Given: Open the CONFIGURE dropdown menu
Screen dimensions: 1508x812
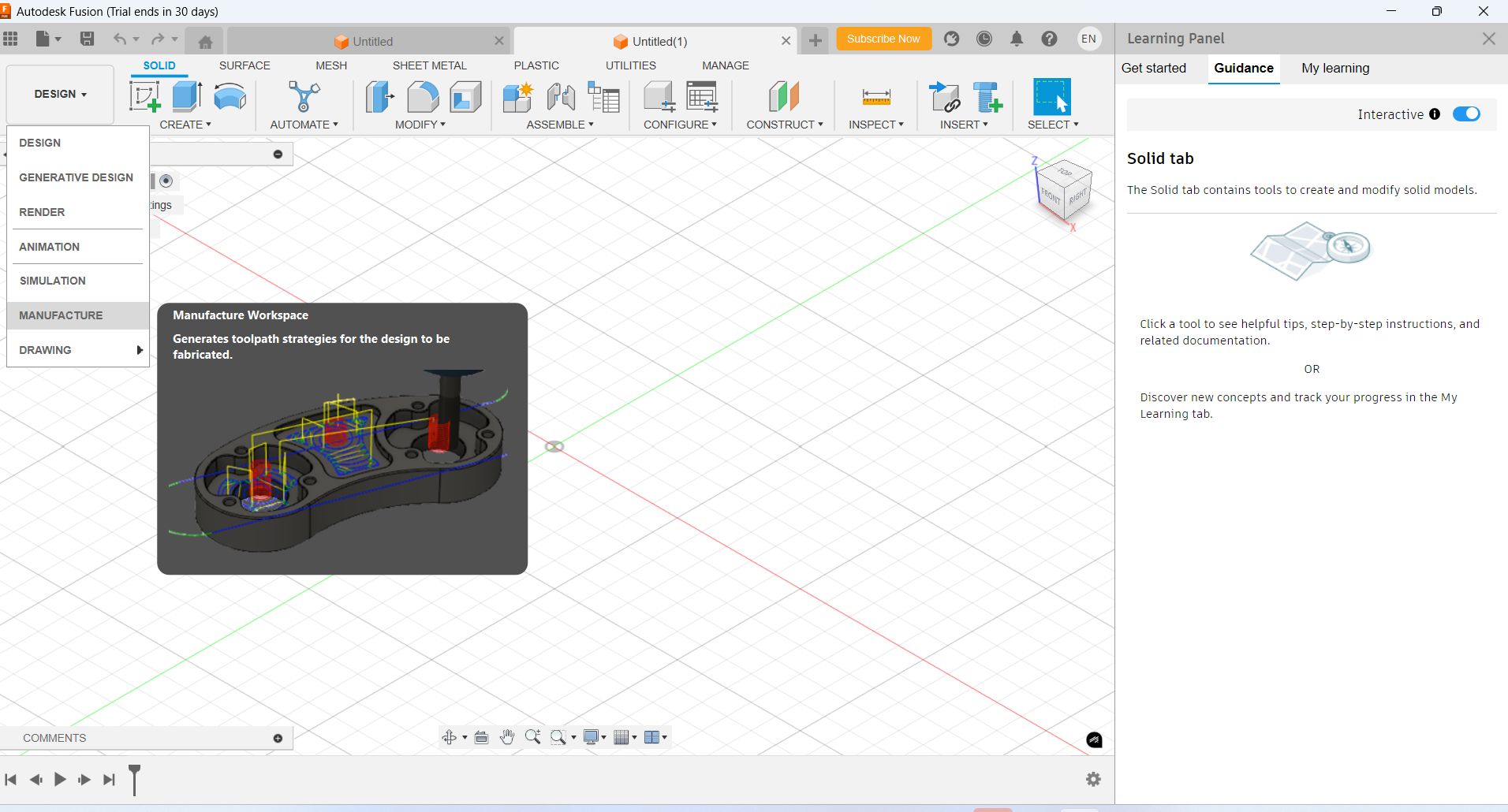Looking at the screenshot, I should click(x=680, y=125).
